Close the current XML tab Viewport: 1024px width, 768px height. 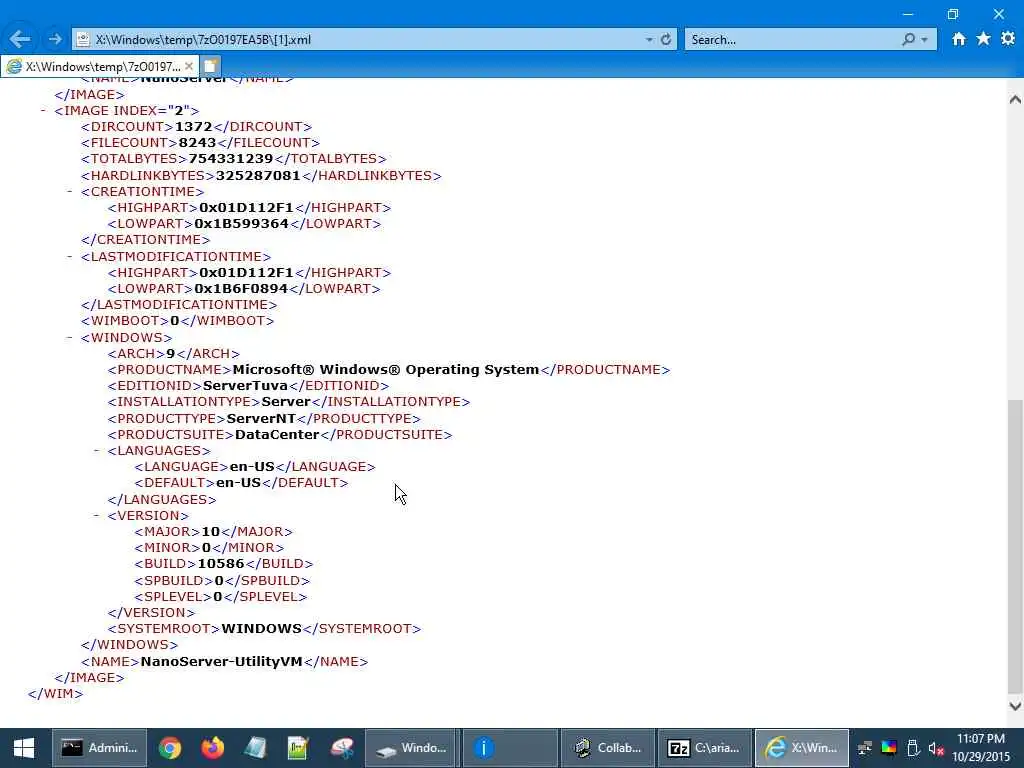(189, 66)
